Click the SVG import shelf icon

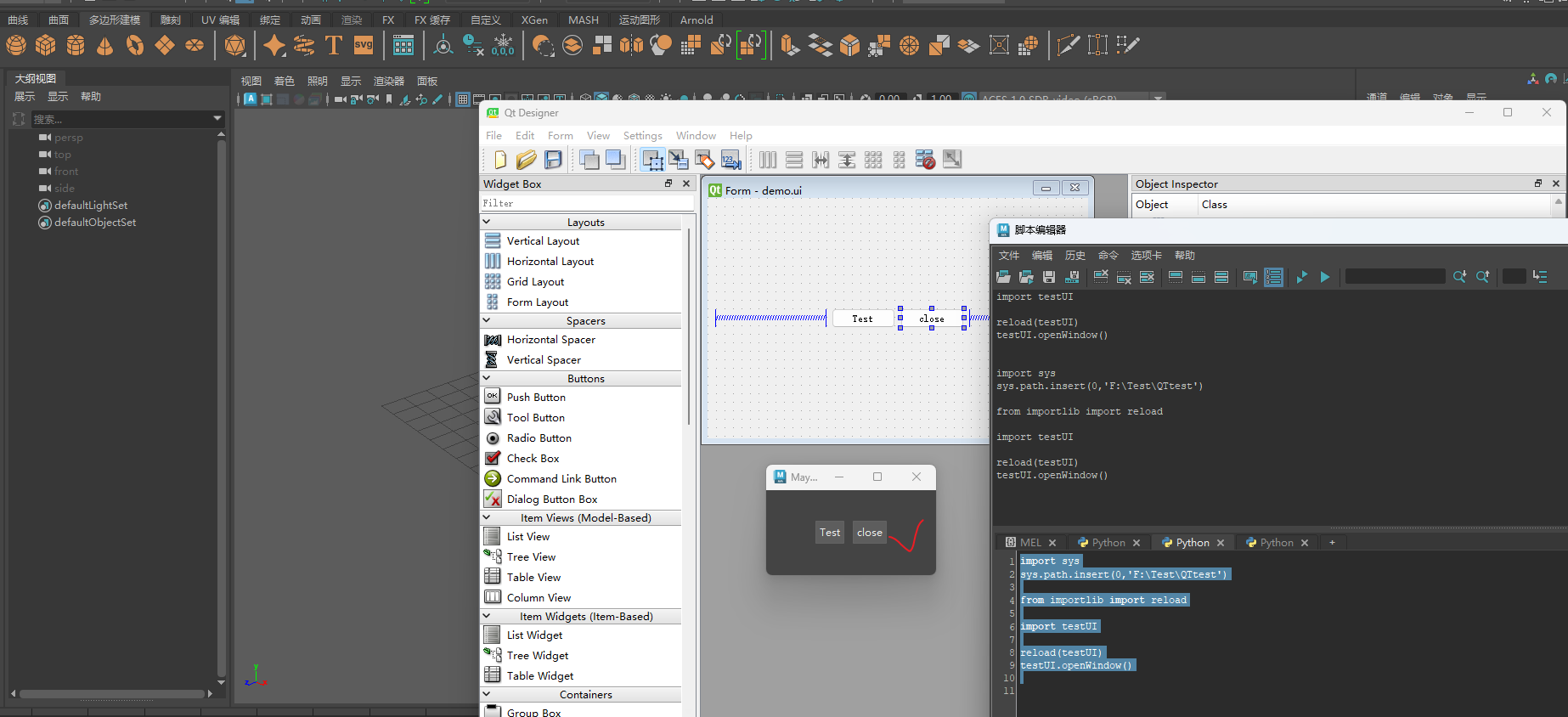pyautogui.click(x=364, y=45)
